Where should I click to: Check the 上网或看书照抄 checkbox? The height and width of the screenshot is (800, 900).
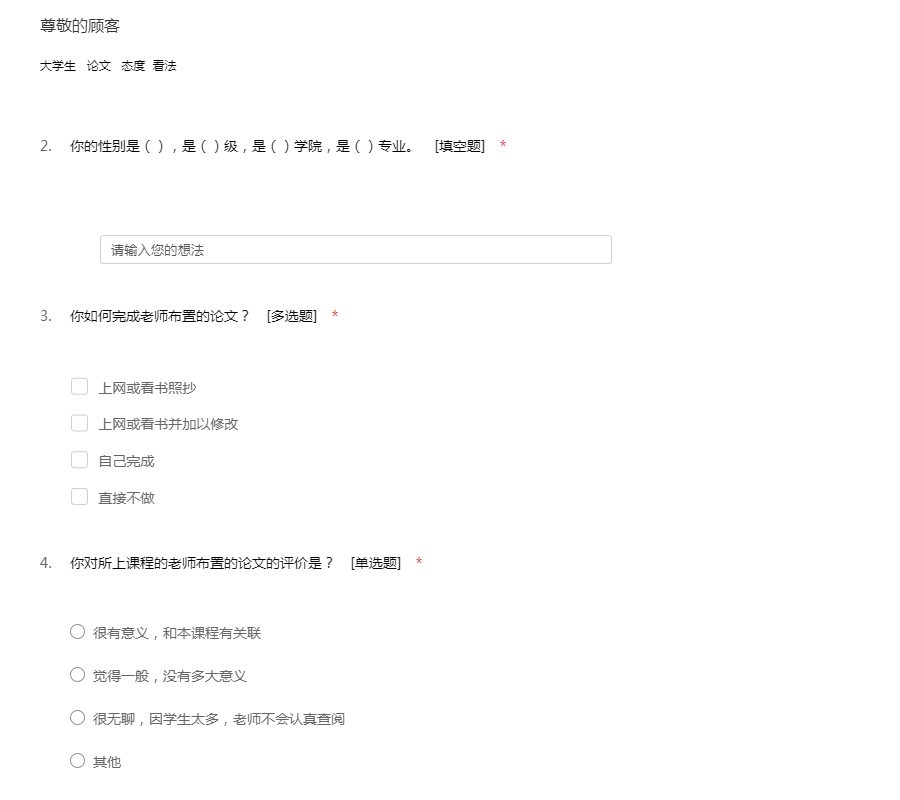(x=80, y=387)
